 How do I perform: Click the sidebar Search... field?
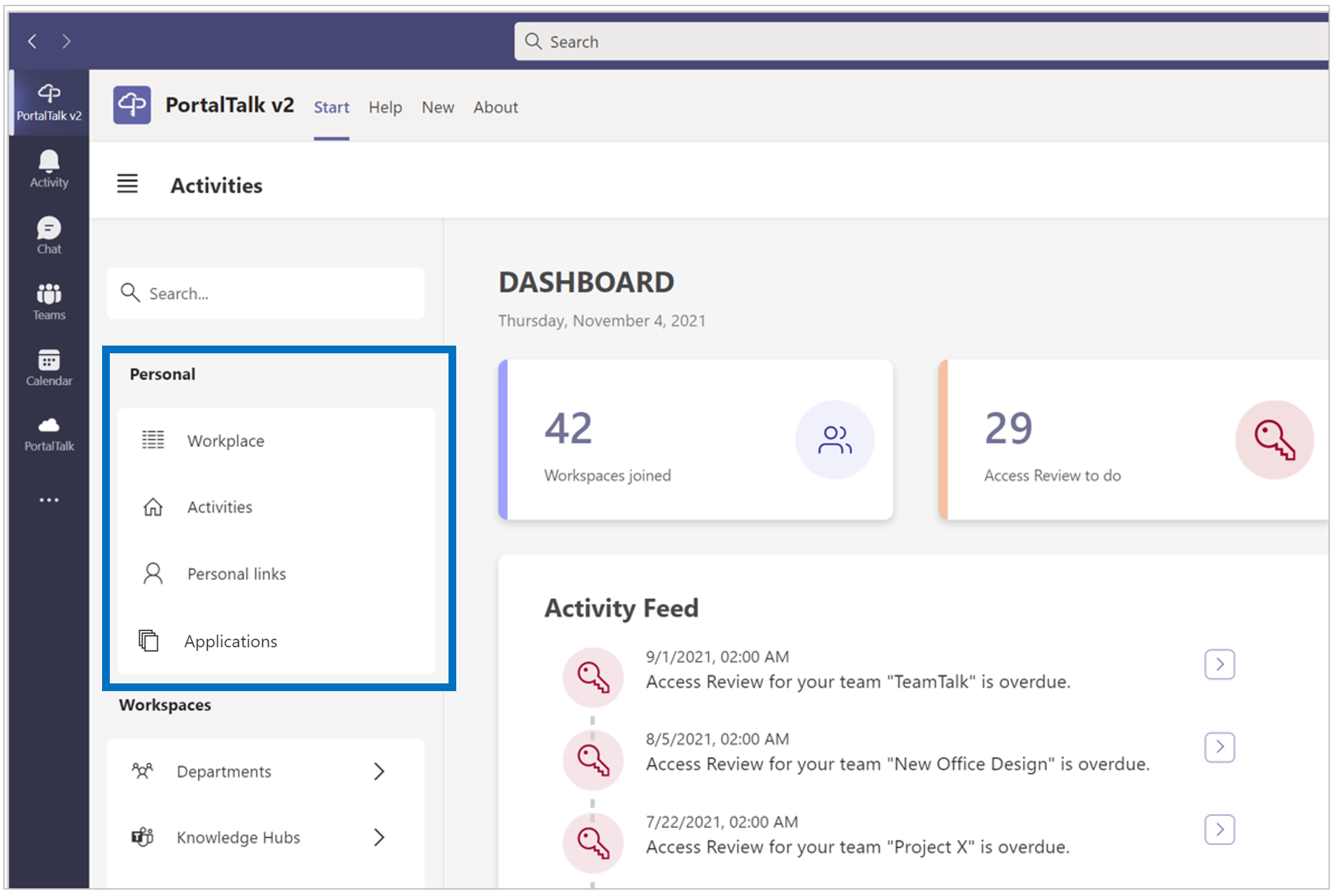point(265,293)
